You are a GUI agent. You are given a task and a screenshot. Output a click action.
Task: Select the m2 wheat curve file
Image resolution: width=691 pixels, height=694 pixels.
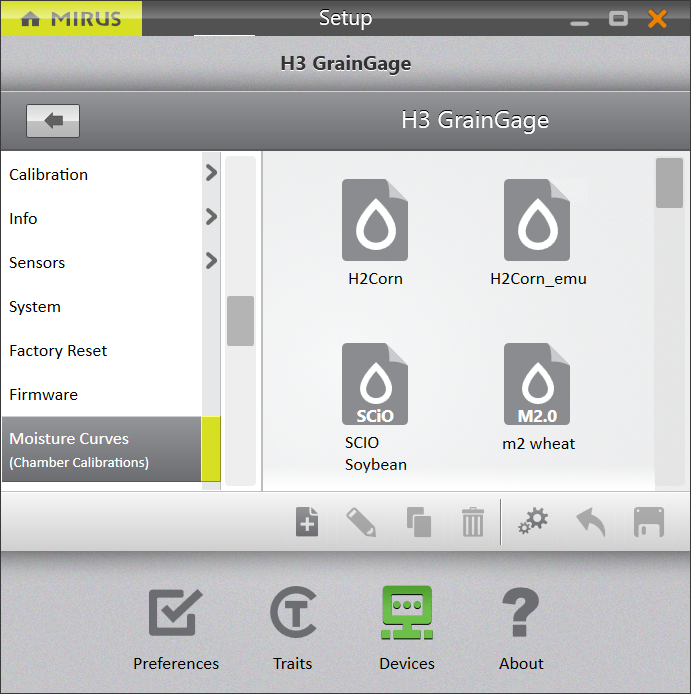[x=537, y=395]
